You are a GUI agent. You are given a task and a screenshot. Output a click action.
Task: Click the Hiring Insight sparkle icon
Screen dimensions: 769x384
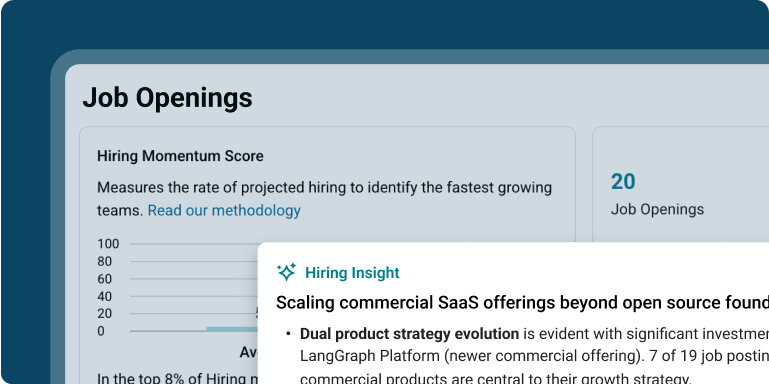click(286, 272)
